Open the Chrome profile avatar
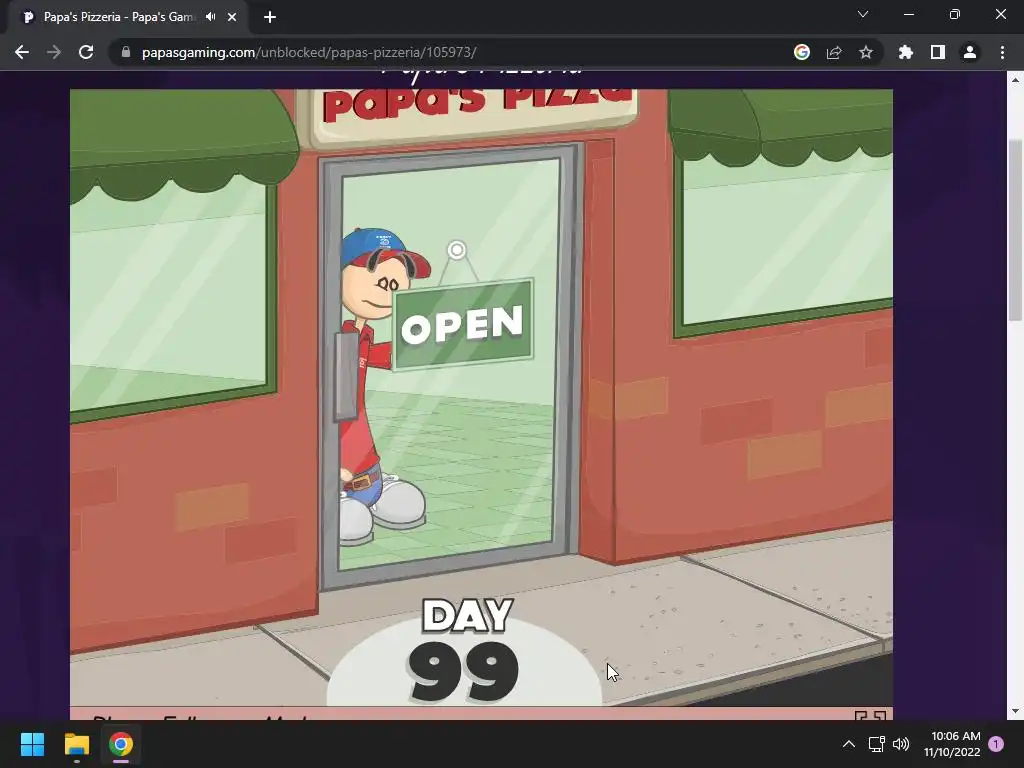This screenshot has height=768, width=1024. tap(970, 52)
